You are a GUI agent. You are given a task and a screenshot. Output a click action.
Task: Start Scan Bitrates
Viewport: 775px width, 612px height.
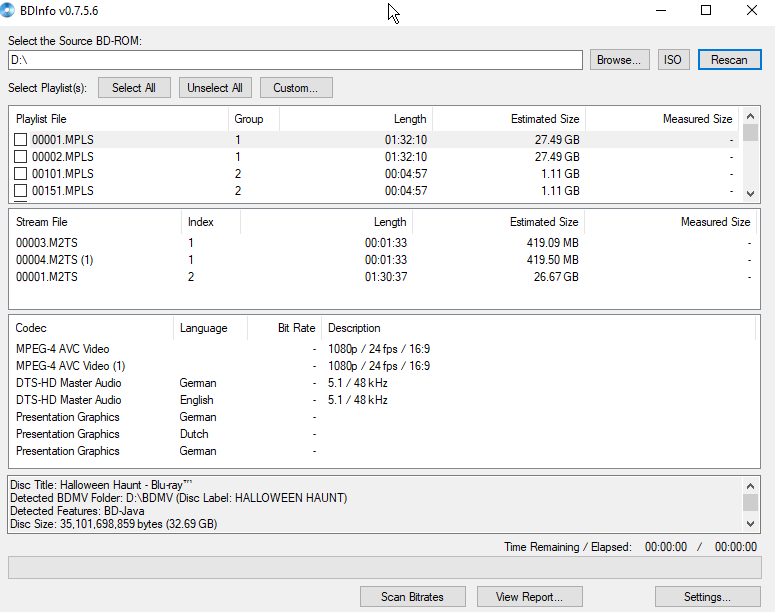click(x=413, y=597)
